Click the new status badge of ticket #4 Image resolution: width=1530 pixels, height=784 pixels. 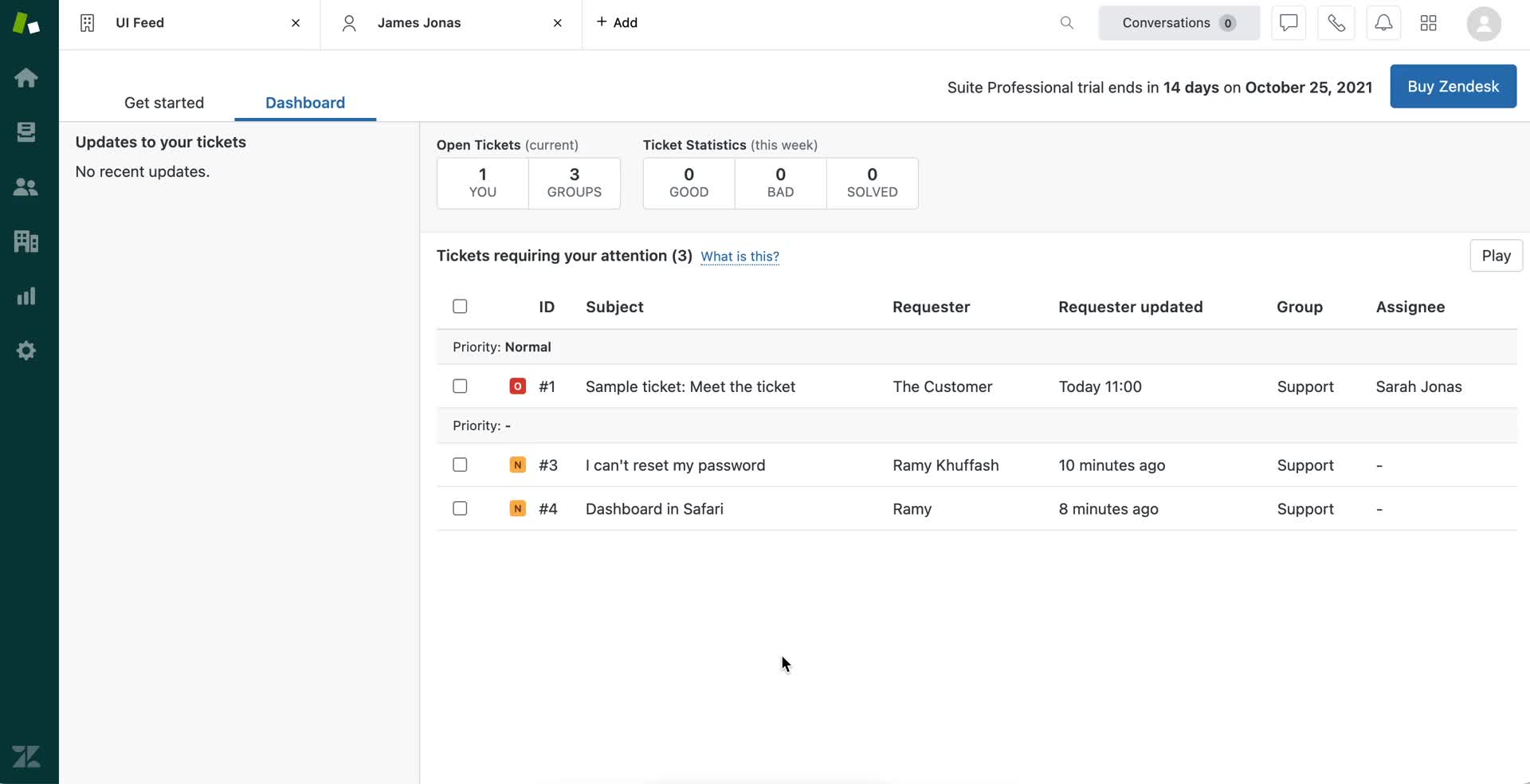point(518,508)
